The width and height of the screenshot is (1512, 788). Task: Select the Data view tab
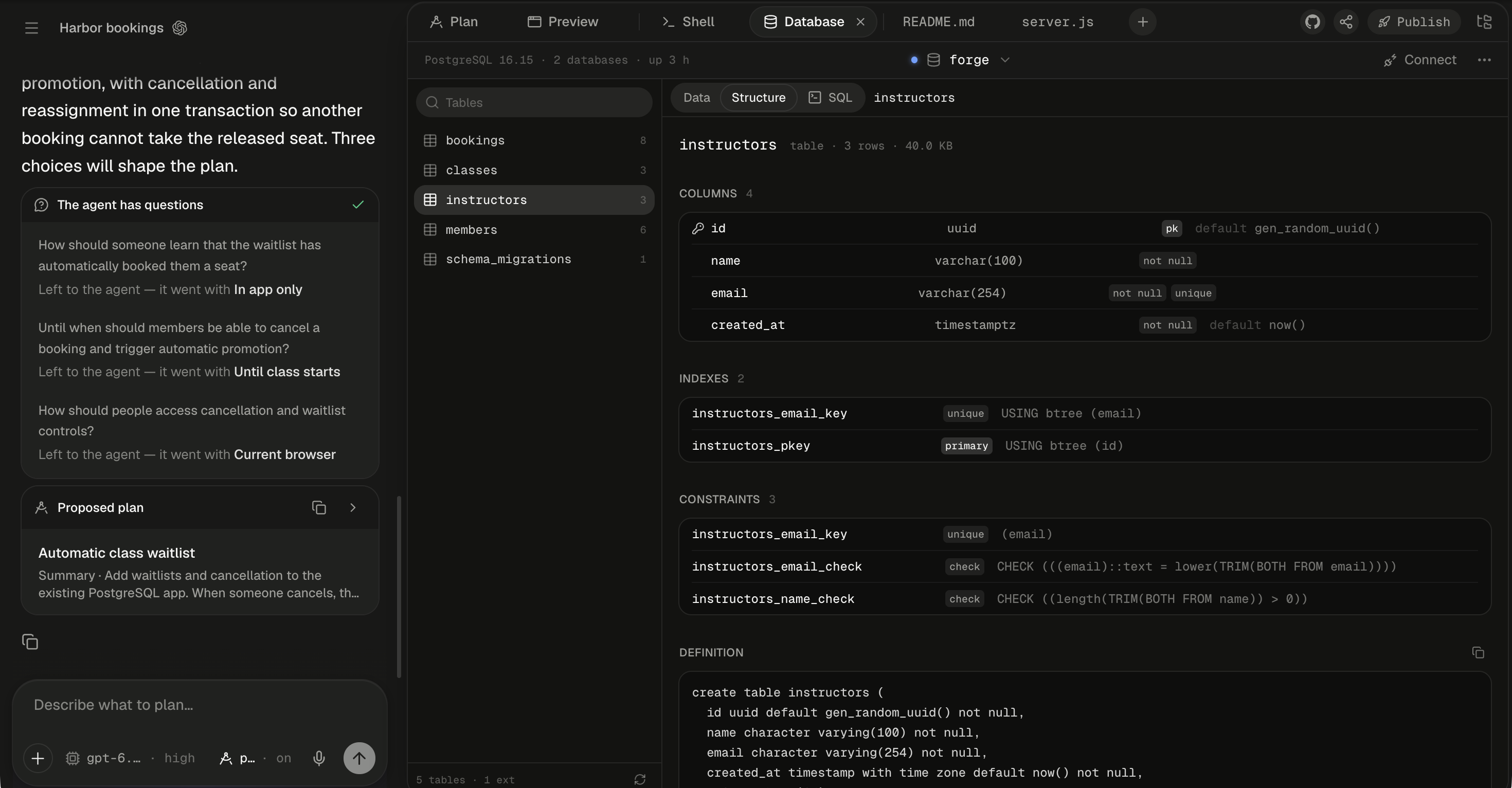[696, 97]
